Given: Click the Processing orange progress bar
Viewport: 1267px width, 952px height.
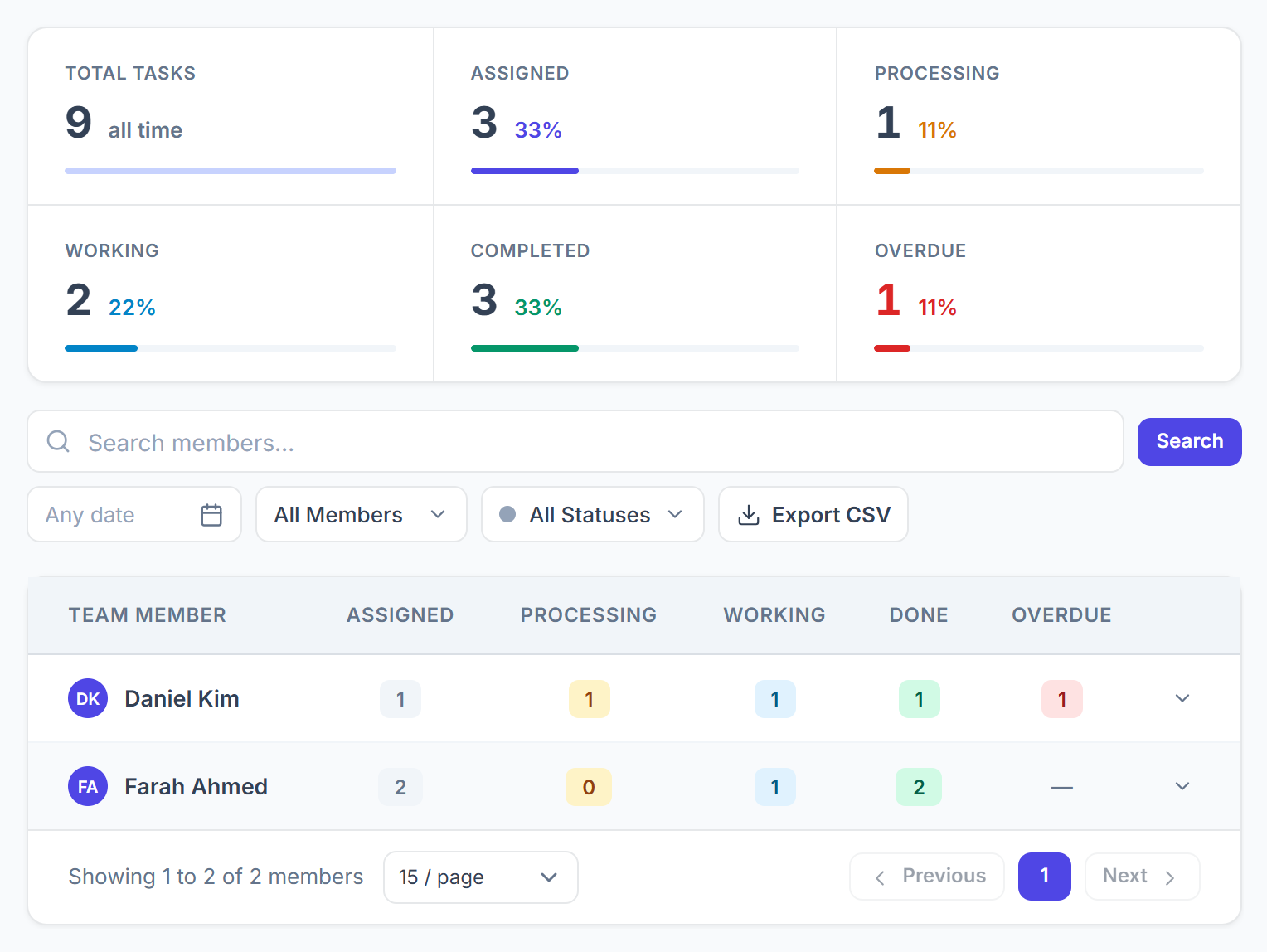Looking at the screenshot, I should pos(892,171).
